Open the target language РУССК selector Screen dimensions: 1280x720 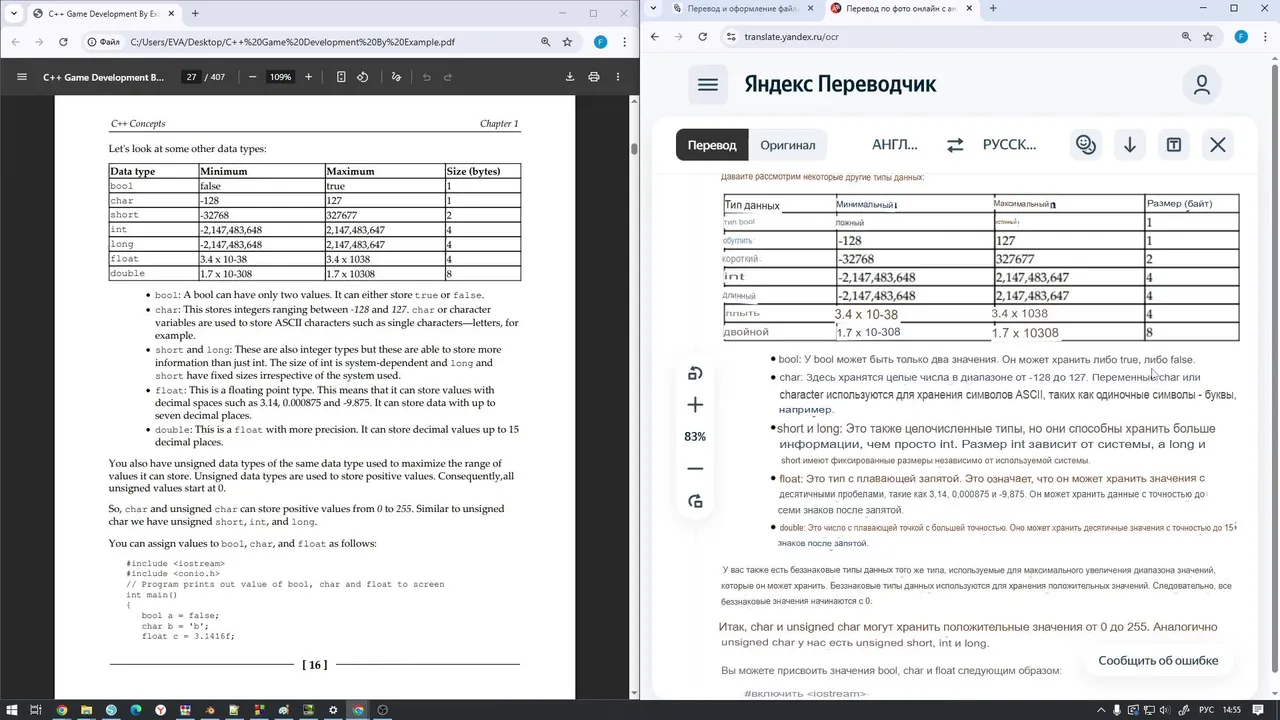(1009, 145)
